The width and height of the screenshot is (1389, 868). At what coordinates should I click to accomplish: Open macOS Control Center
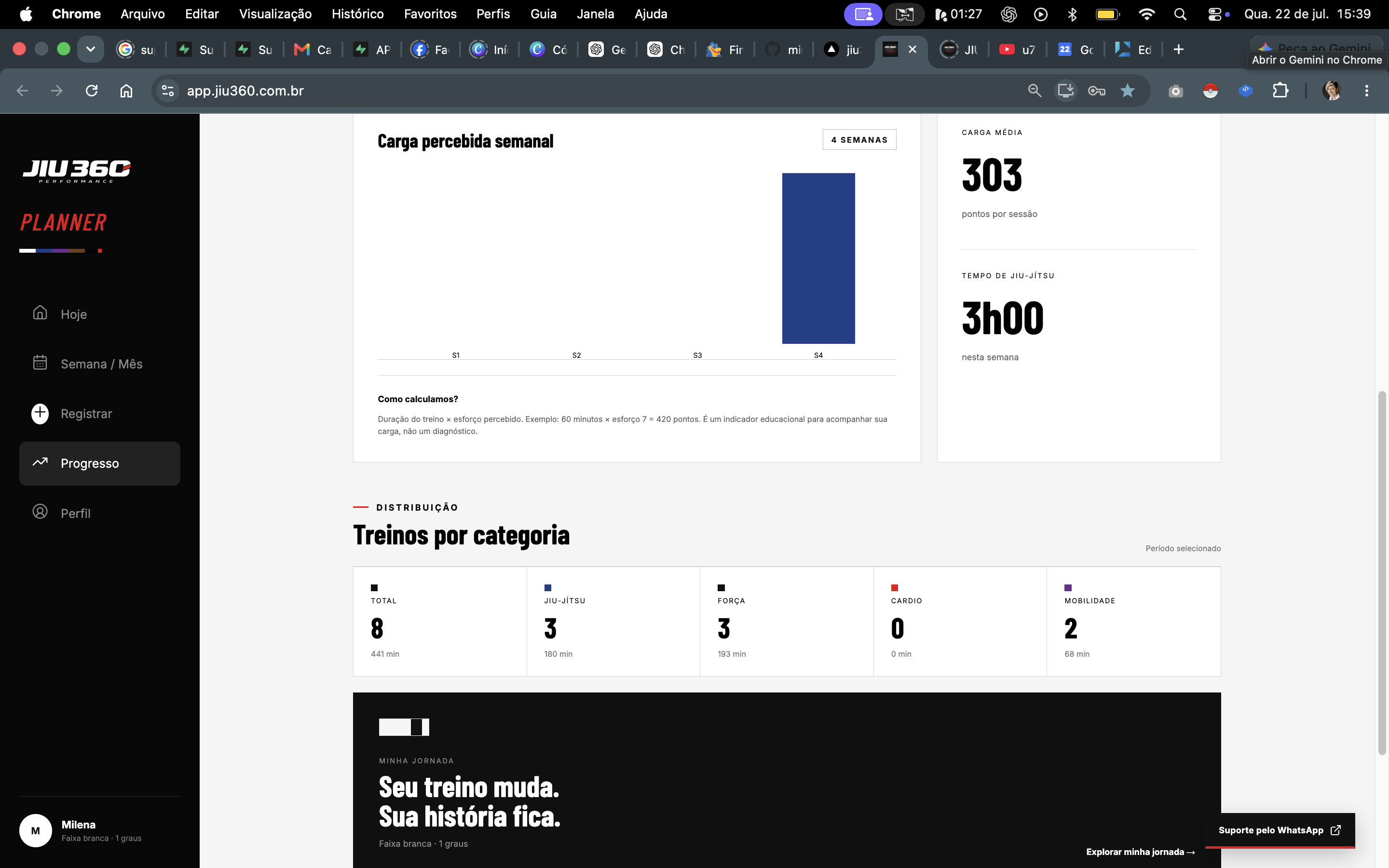pos(1214,14)
